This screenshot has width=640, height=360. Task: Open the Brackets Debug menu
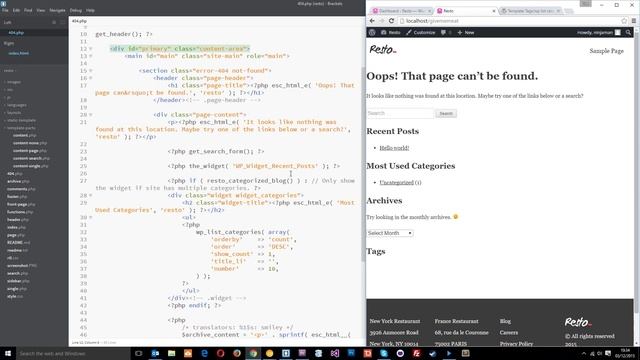pyautogui.click(x=76, y=10)
